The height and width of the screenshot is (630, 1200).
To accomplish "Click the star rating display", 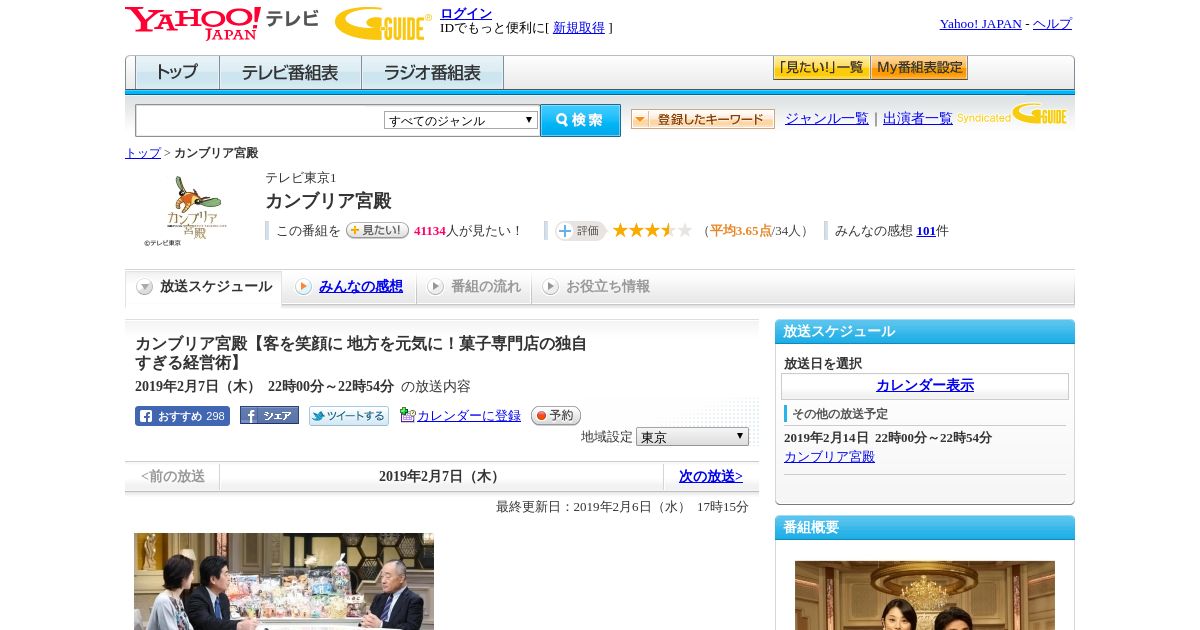I will [652, 230].
